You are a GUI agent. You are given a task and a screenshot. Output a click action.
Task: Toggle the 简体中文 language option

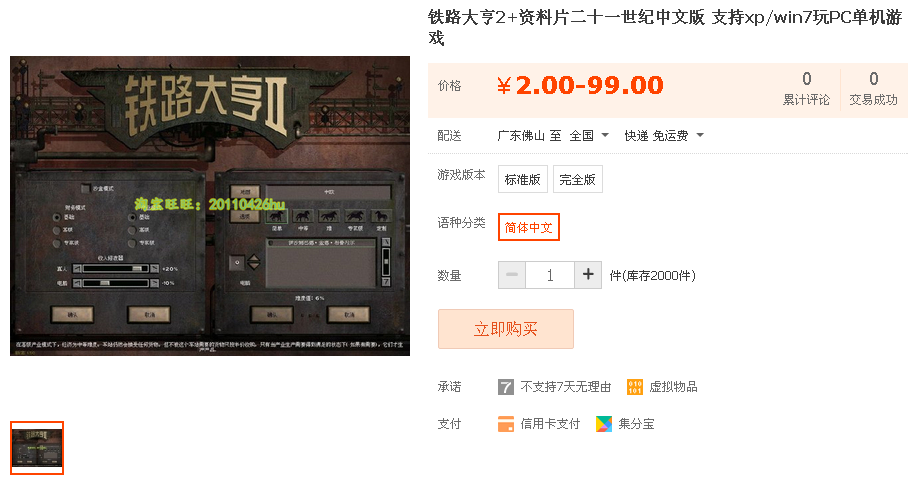tap(529, 227)
